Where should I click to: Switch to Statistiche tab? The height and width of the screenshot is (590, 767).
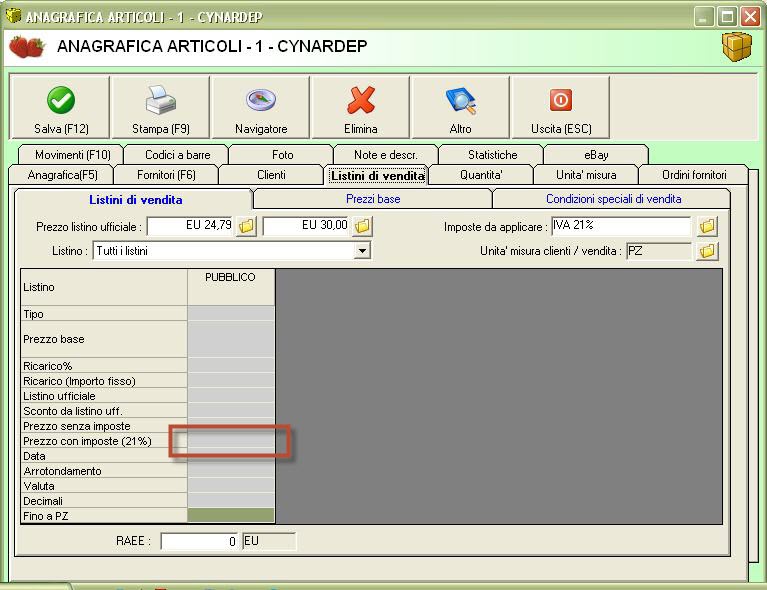pyautogui.click(x=492, y=155)
